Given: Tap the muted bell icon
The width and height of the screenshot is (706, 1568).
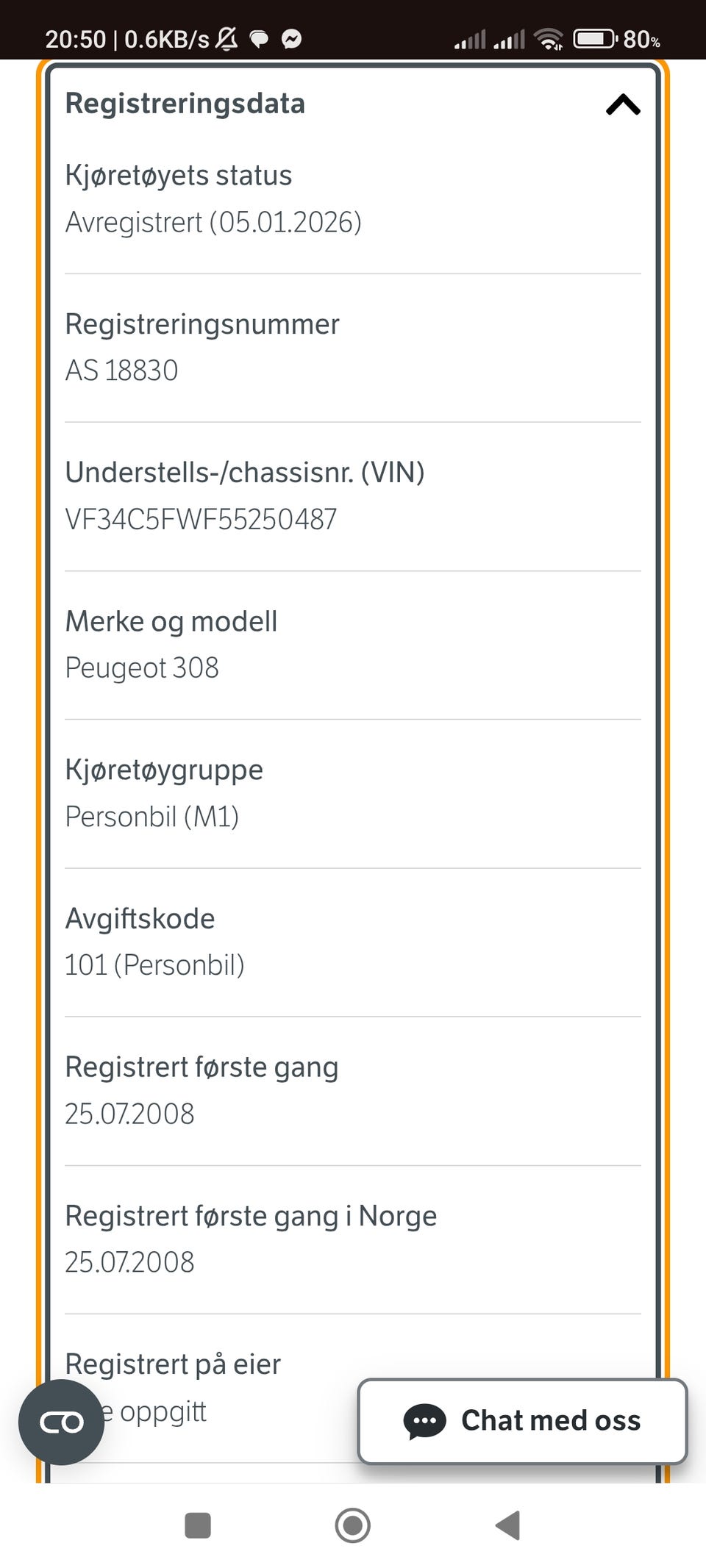Looking at the screenshot, I should point(227,38).
